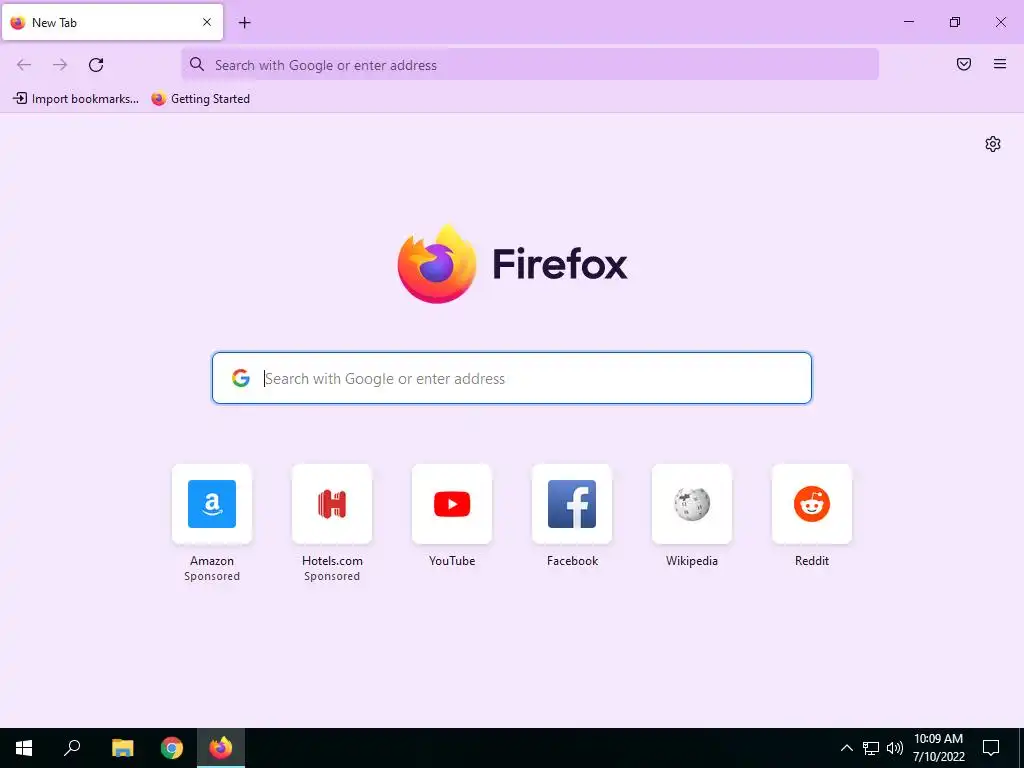The image size is (1024, 768).
Task: Open the Amazon sponsored shortcut tile
Action: 212,504
